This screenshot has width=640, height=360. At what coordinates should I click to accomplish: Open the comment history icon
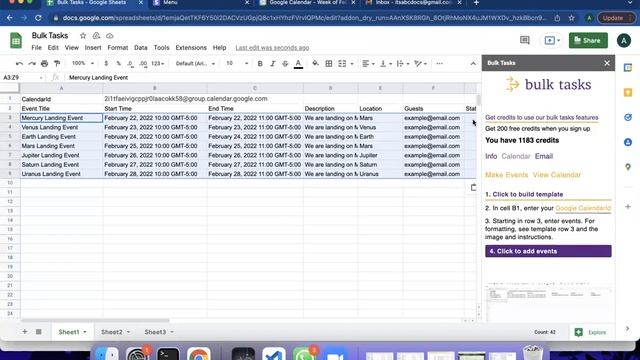pos(525,40)
